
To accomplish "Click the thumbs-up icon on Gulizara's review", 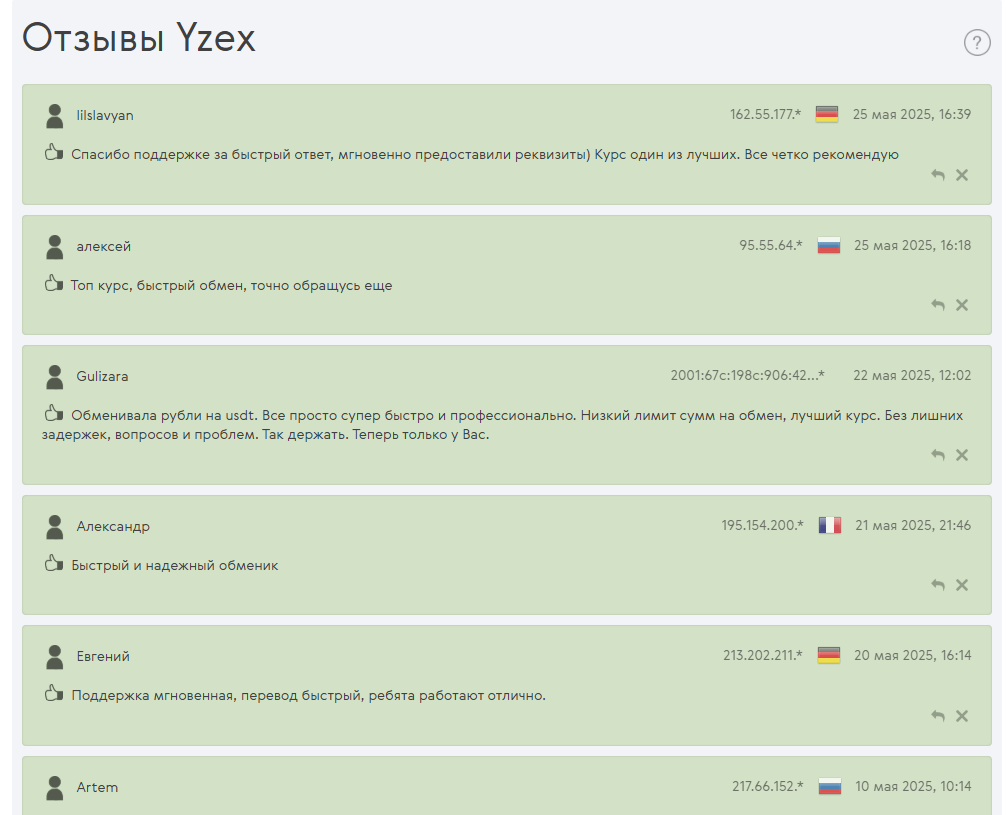I will coord(54,413).
